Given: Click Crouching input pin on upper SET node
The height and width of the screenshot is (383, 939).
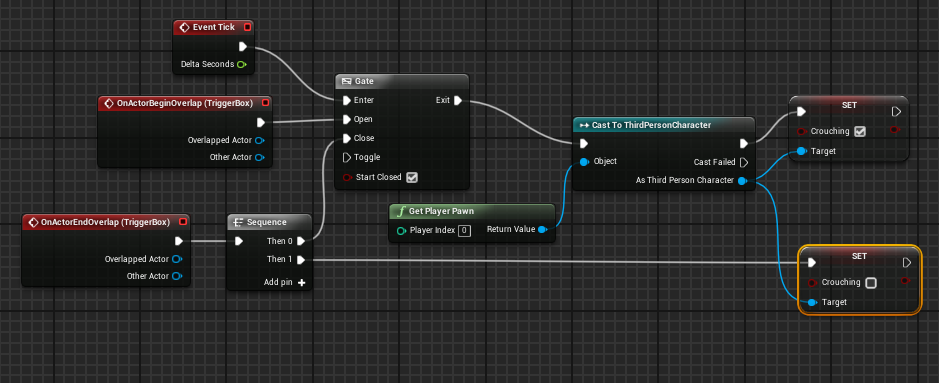Looking at the screenshot, I should (802, 132).
